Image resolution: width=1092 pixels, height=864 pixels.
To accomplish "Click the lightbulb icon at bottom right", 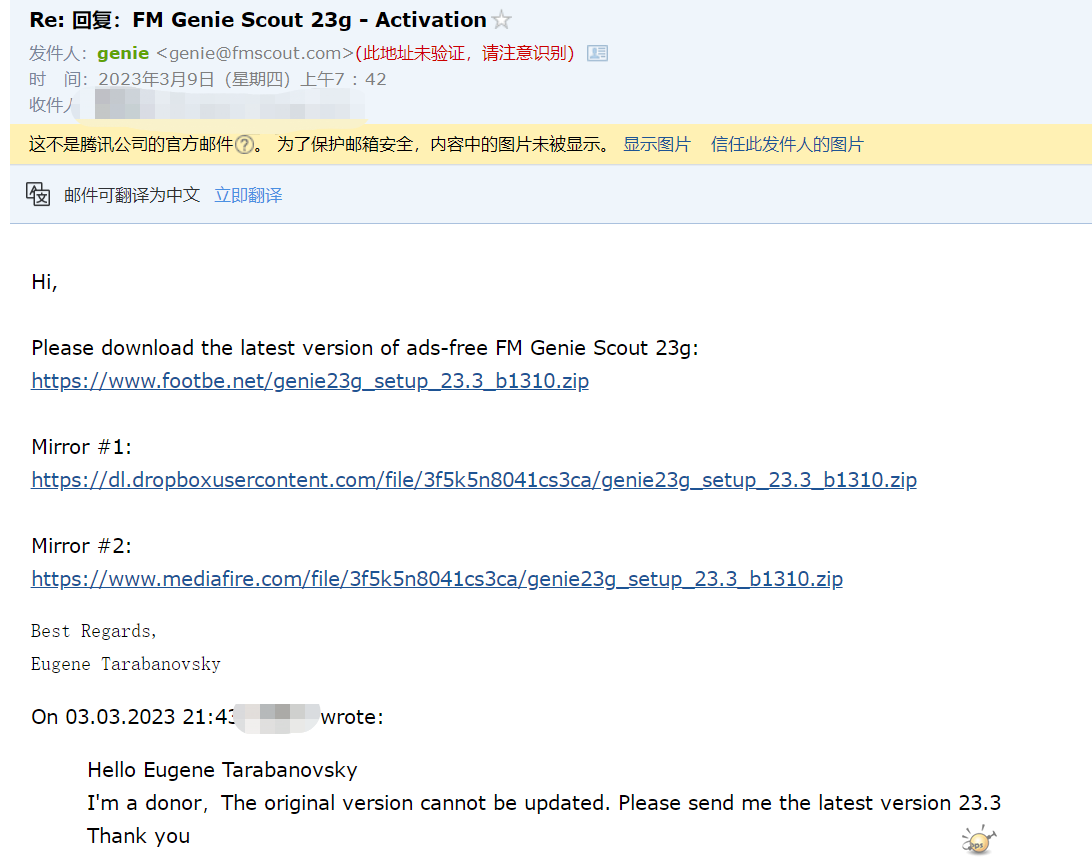I will (x=978, y=839).
